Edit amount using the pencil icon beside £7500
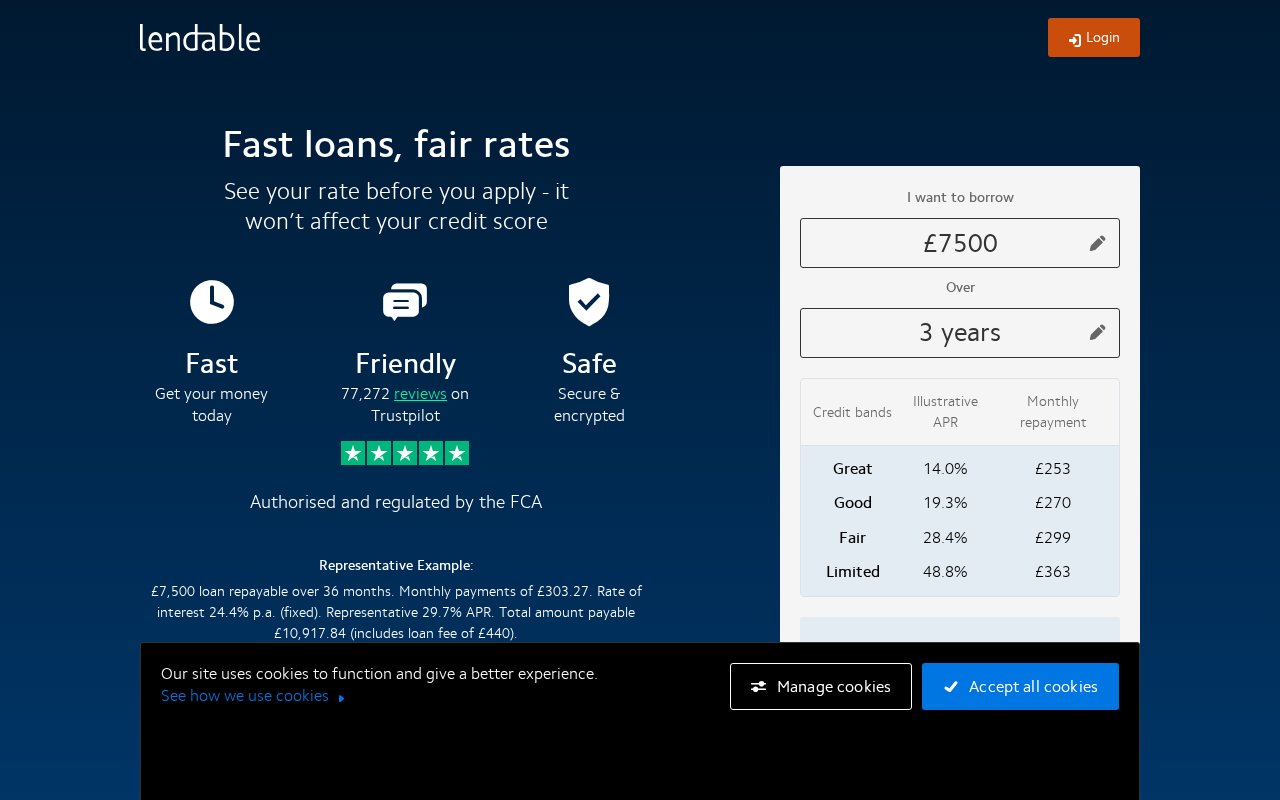Image resolution: width=1280 pixels, height=800 pixels. click(1097, 243)
